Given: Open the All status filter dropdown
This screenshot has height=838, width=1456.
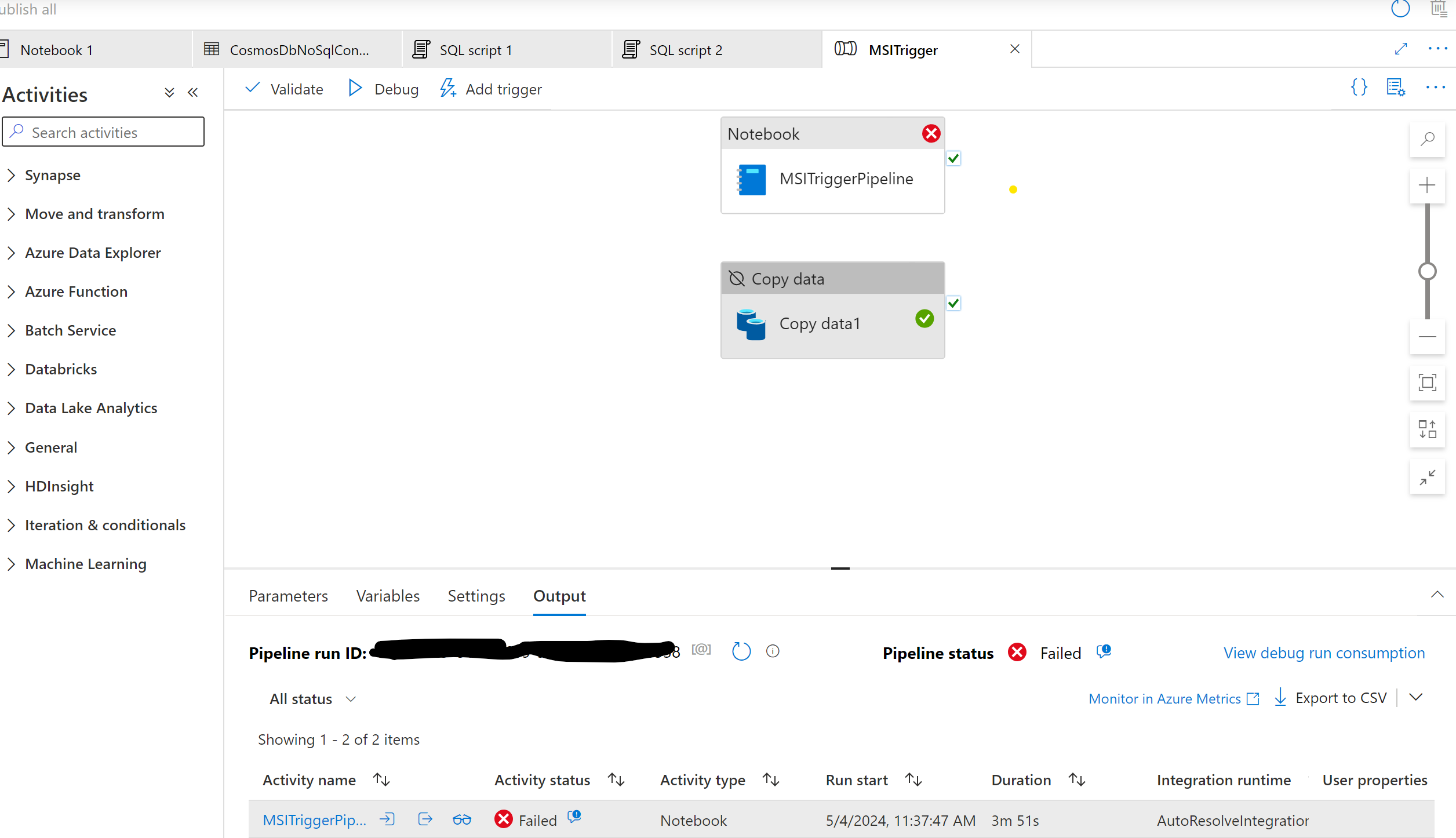Looking at the screenshot, I should (312, 699).
